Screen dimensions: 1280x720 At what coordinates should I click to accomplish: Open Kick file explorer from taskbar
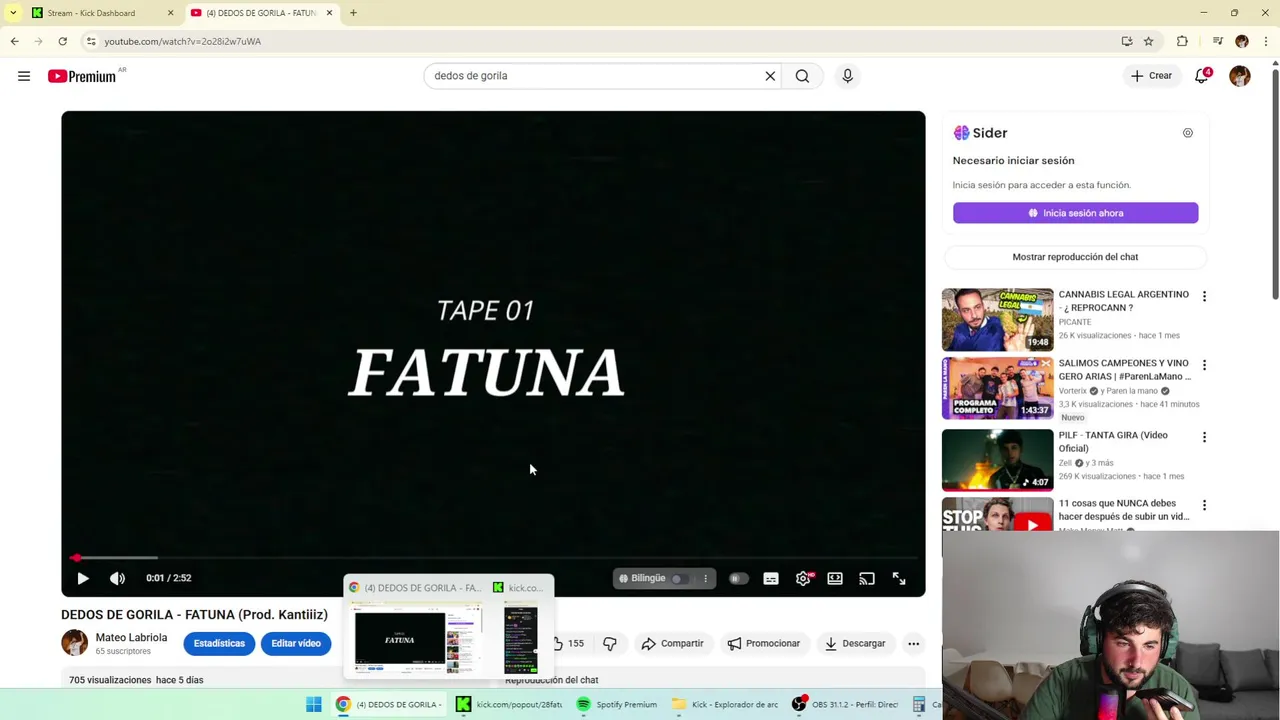click(726, 704)
